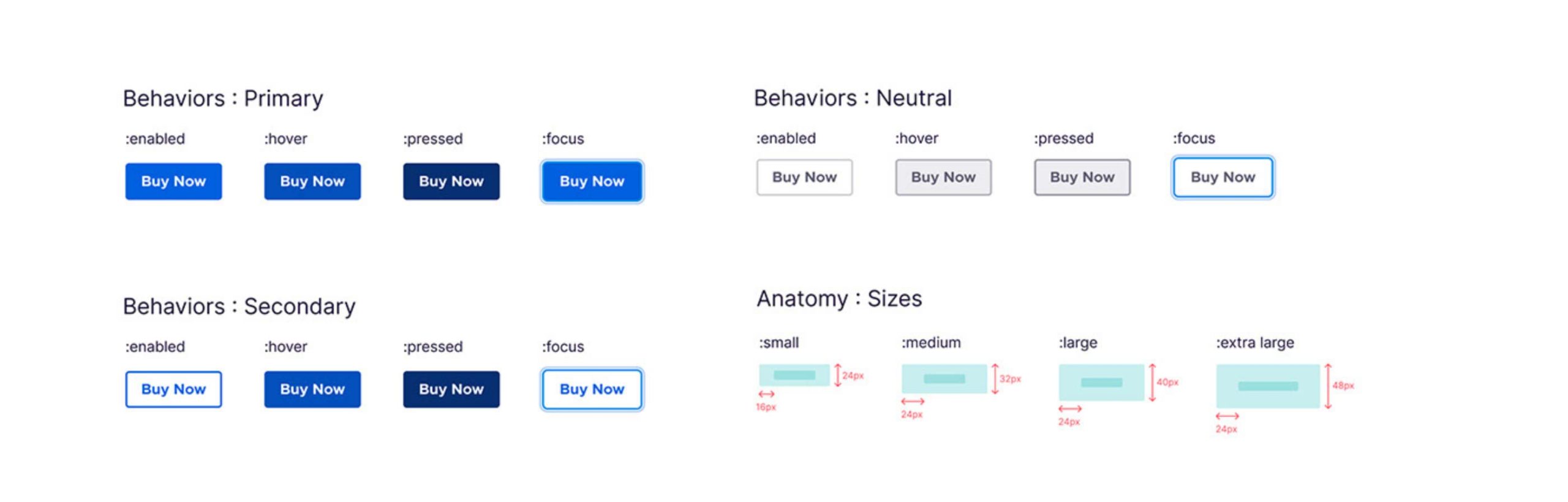The width and height of the screenshot is (1568, 502).
Task: Click the Secondary focus Buy Now button
Action: (x=592, y=389)
